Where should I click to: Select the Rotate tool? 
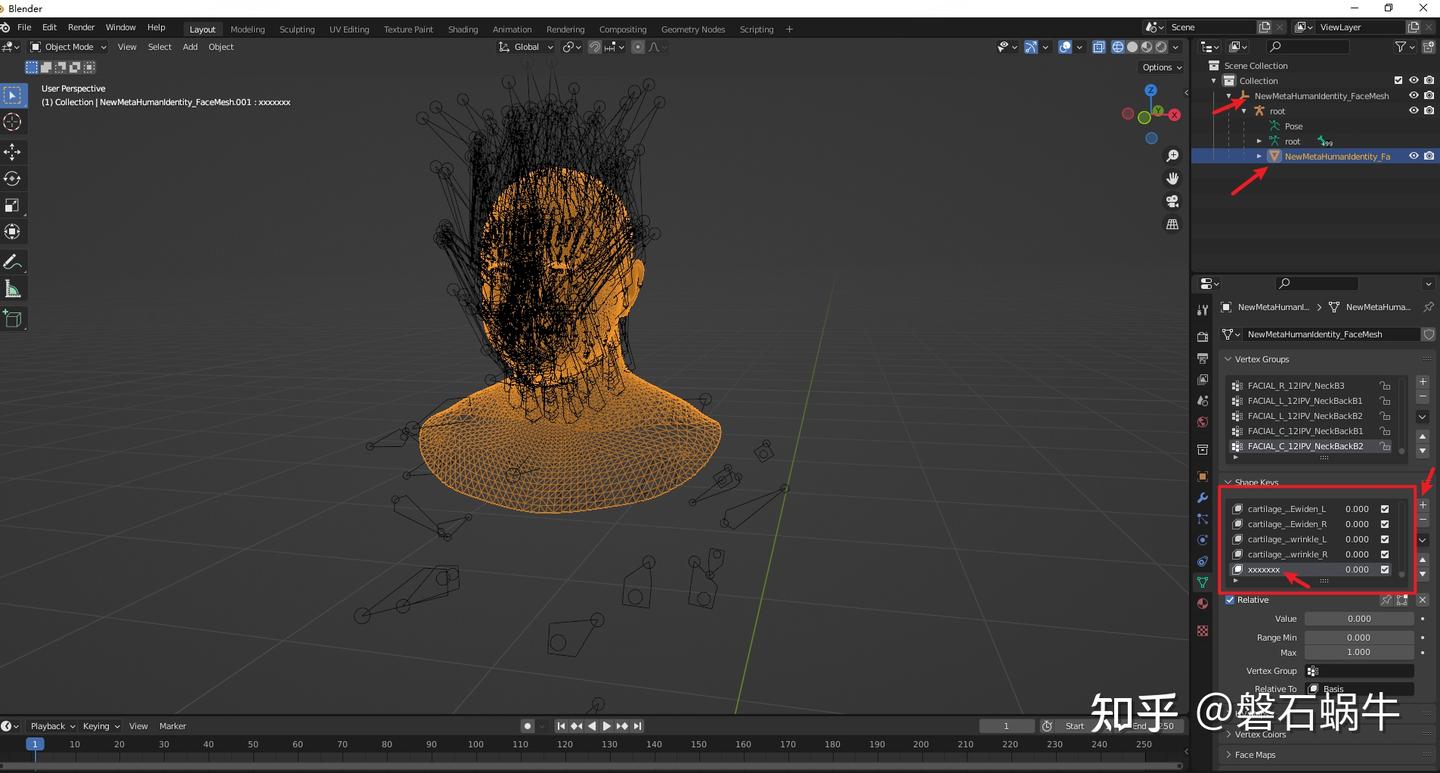(x=12, y=178)
